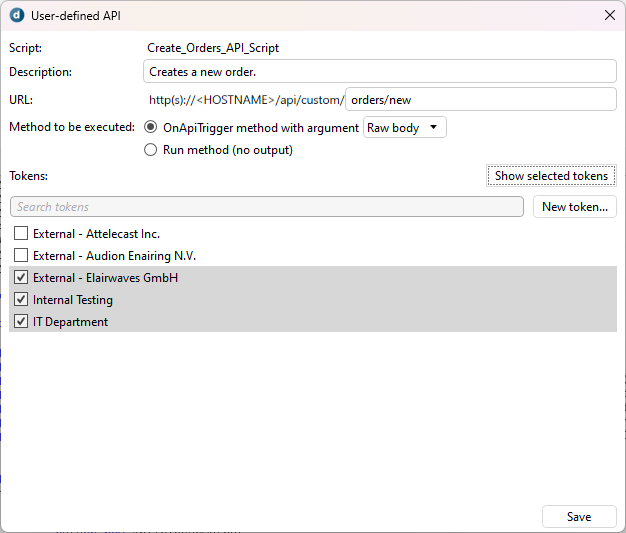Focus the Search tokens field
626x533 pixels.
(x=267, y=207)
